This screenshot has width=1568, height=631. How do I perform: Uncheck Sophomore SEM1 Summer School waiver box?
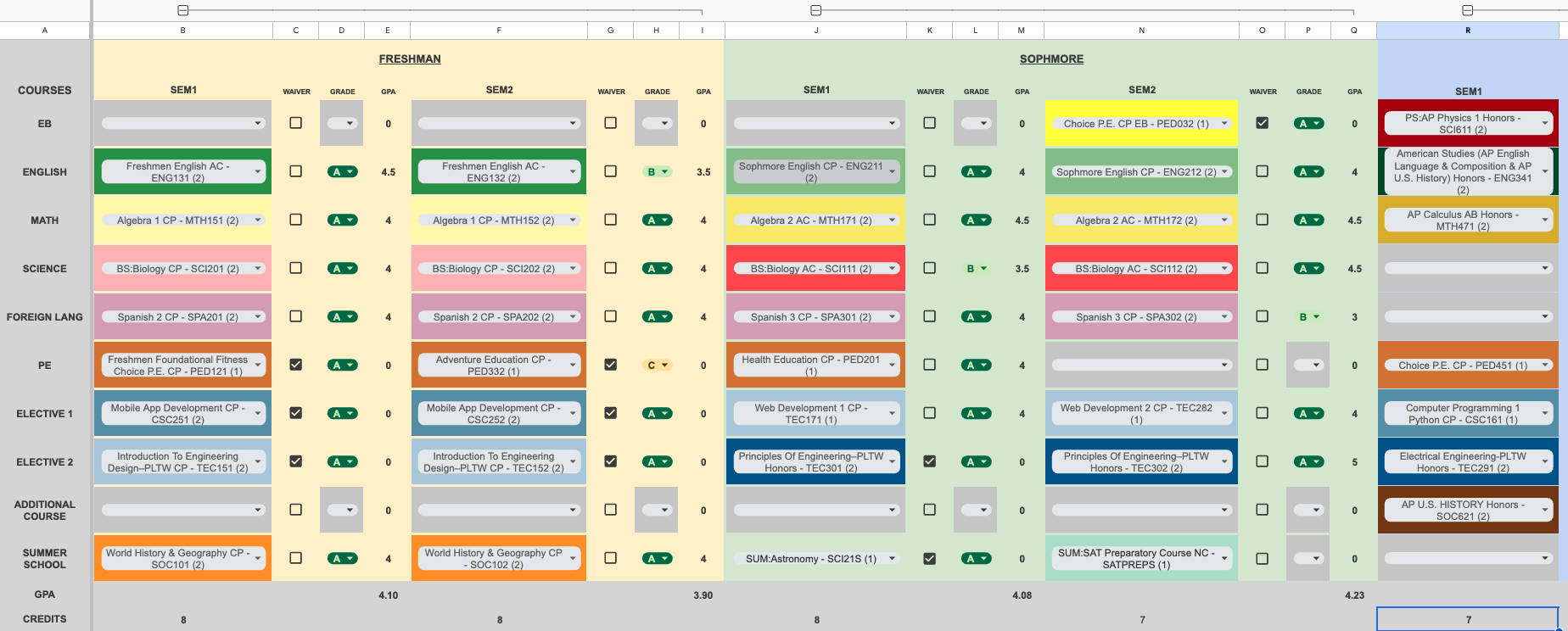click(x=929, y=558)
